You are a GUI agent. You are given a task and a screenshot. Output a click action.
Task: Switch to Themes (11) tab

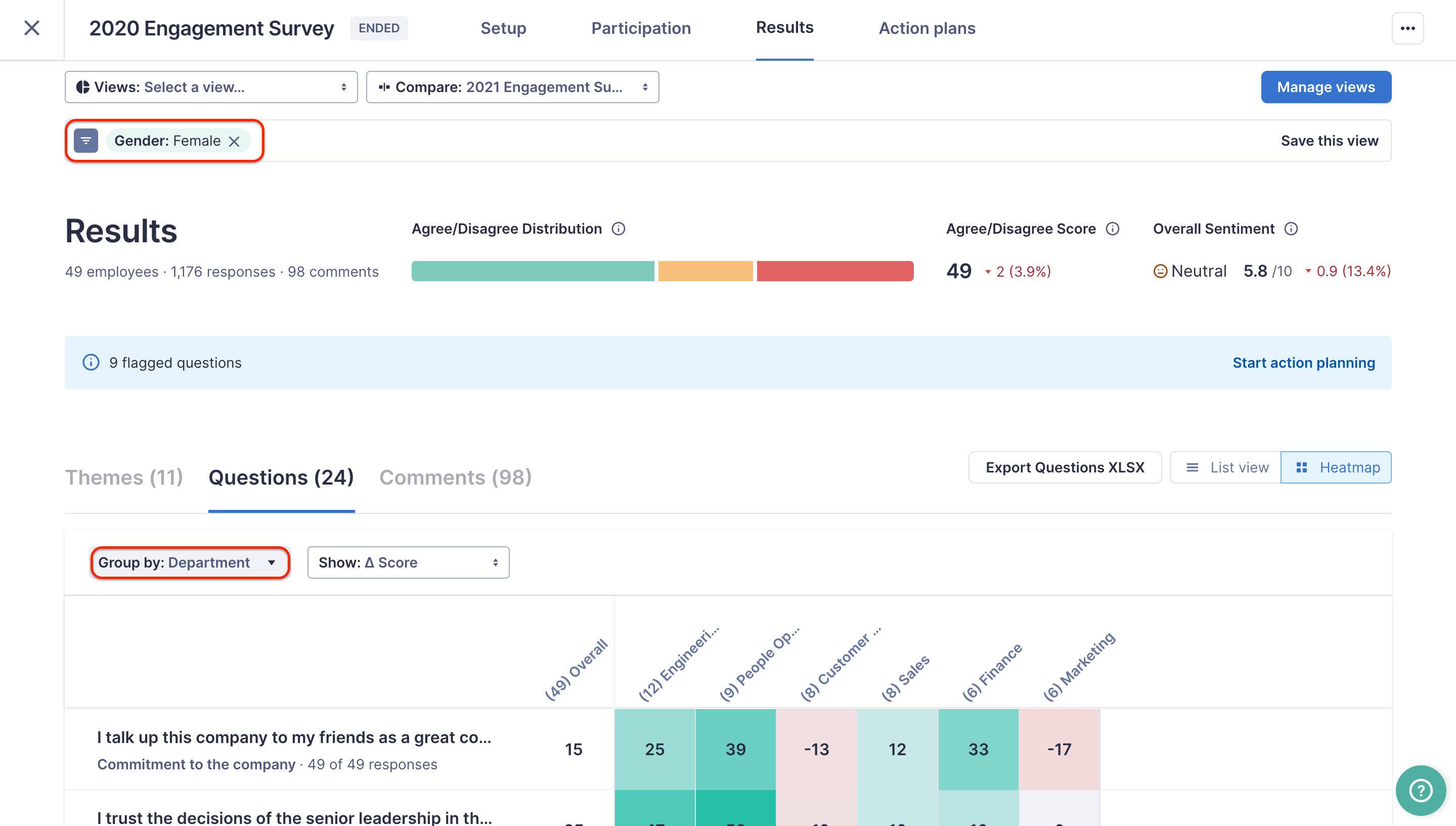click(x=123, y=477)
